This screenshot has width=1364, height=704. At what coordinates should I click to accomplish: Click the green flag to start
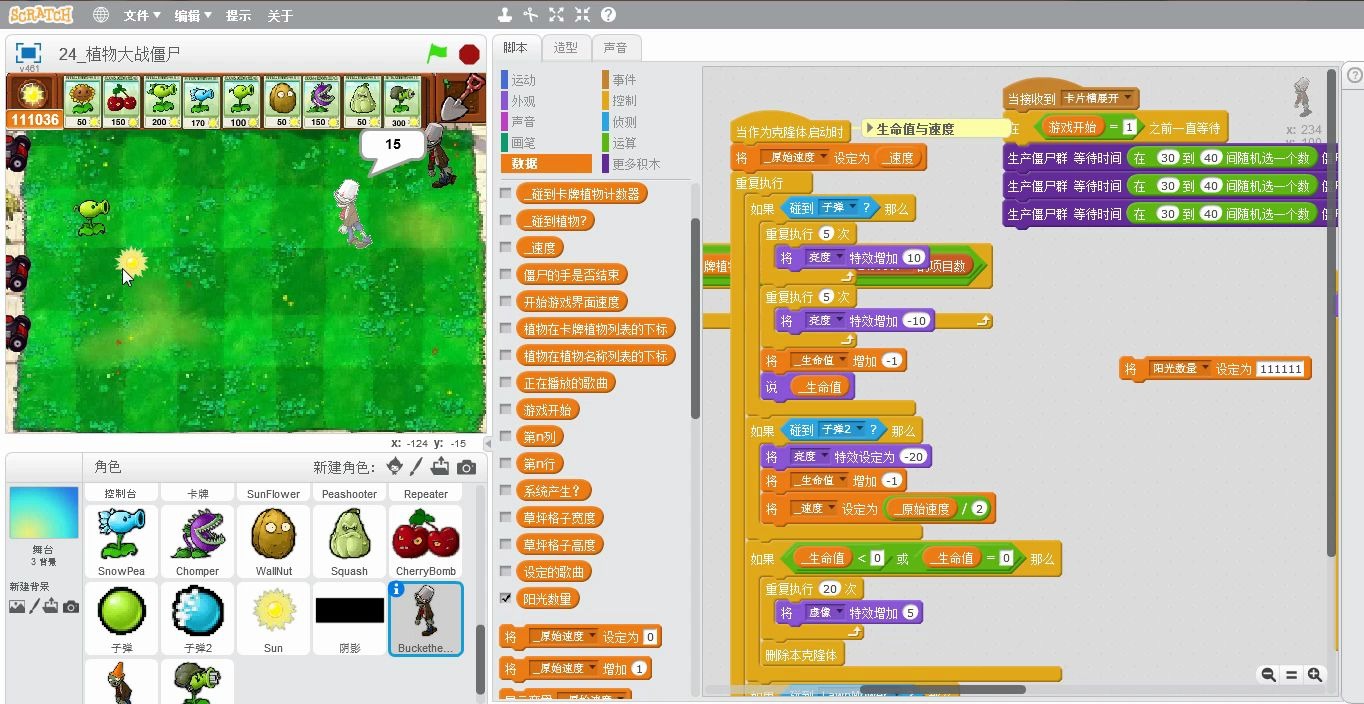coord(437,54)
